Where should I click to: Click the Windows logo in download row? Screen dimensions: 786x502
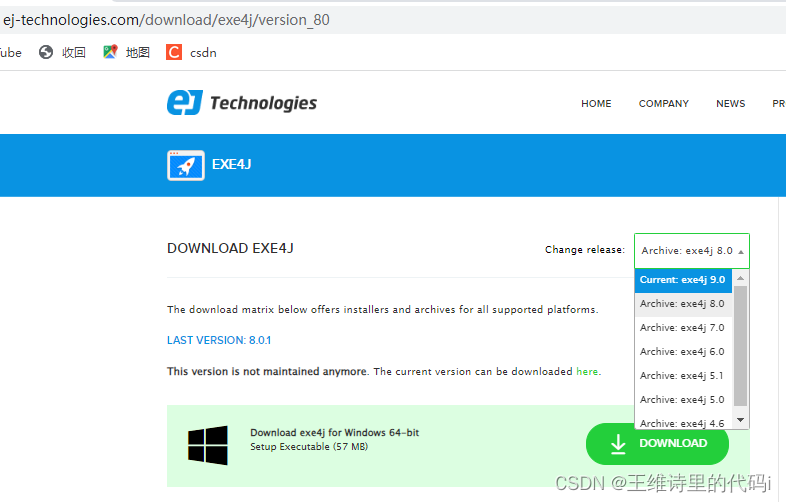coord(208,445)
